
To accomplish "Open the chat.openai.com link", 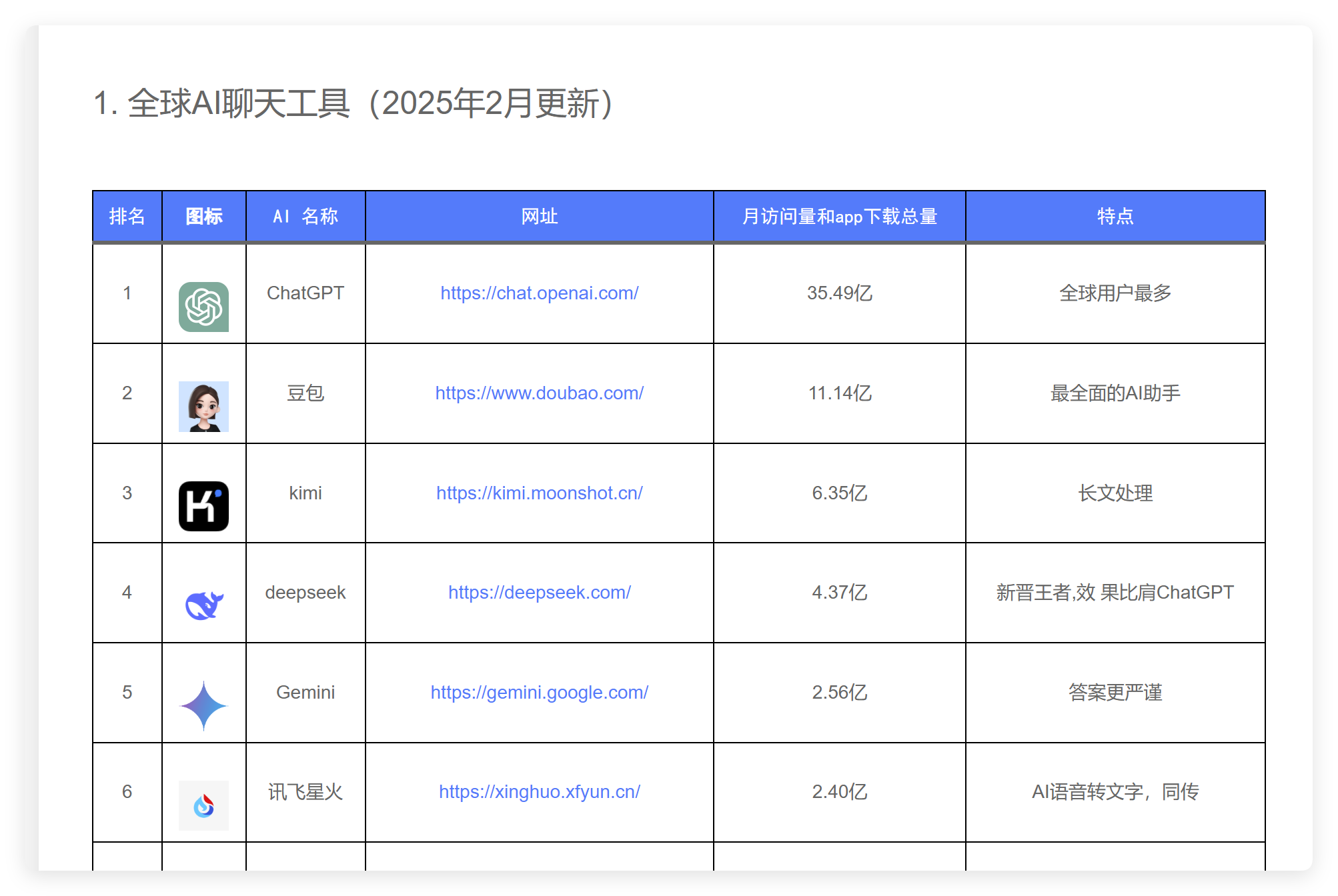I will coord(539,293).
